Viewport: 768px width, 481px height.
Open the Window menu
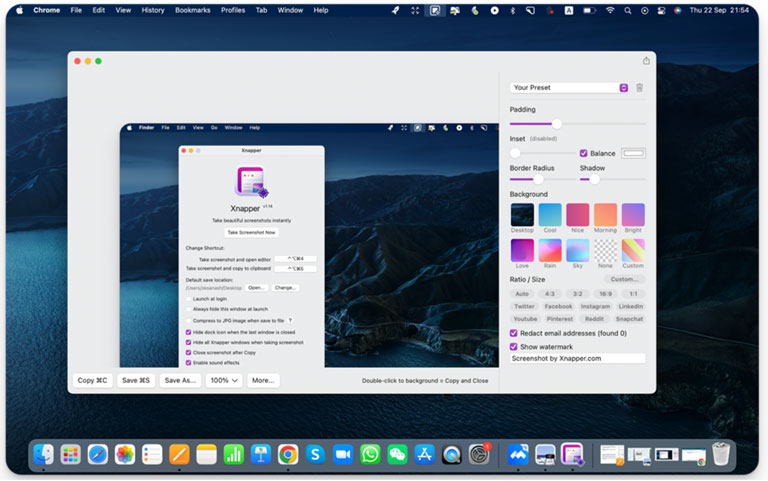(290, 10)
